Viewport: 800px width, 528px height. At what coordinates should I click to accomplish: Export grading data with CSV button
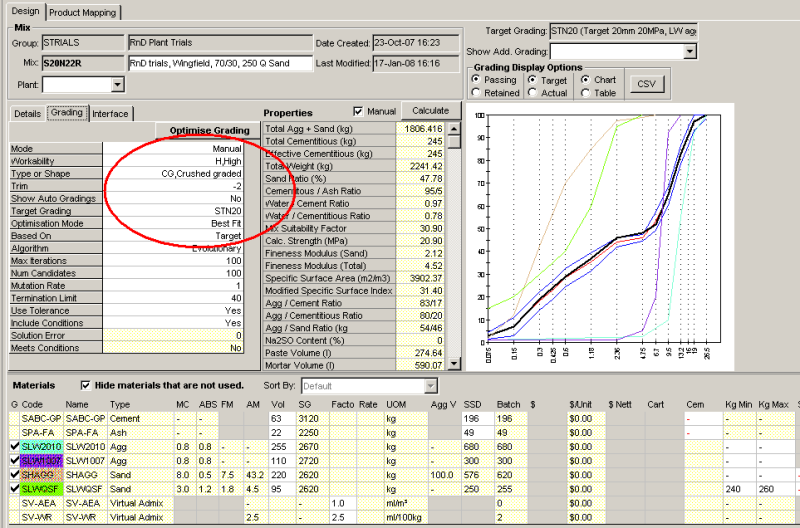646,84
